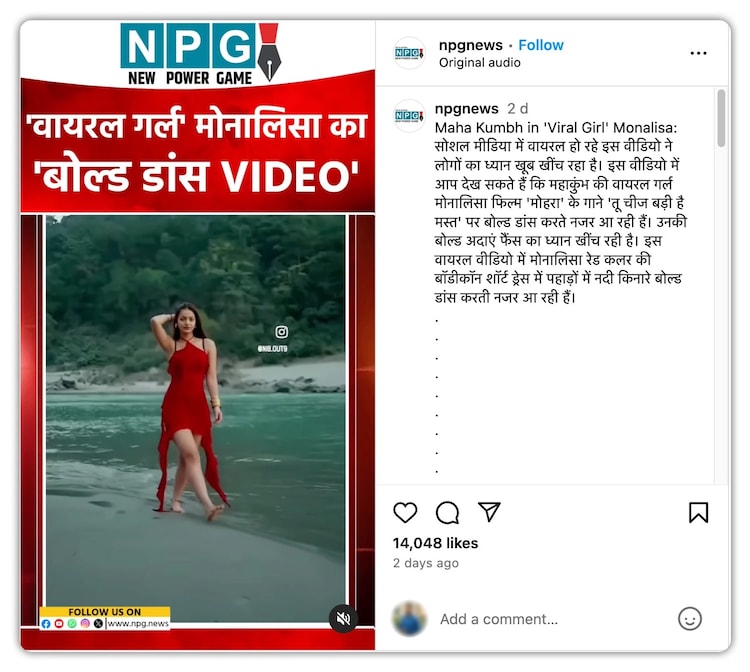Click the npgnews header profile avatar

pyautogui.click(x=409, y=53)
